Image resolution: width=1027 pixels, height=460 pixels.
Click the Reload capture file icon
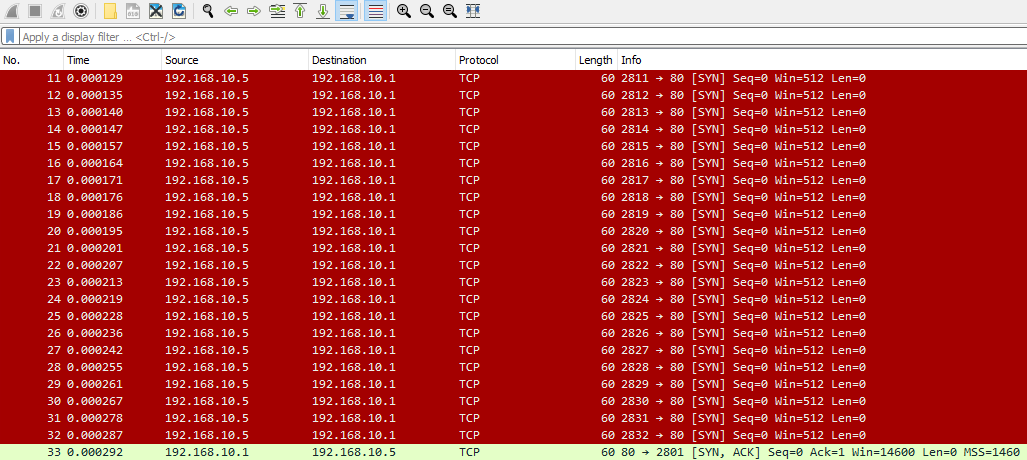(179, 11)
